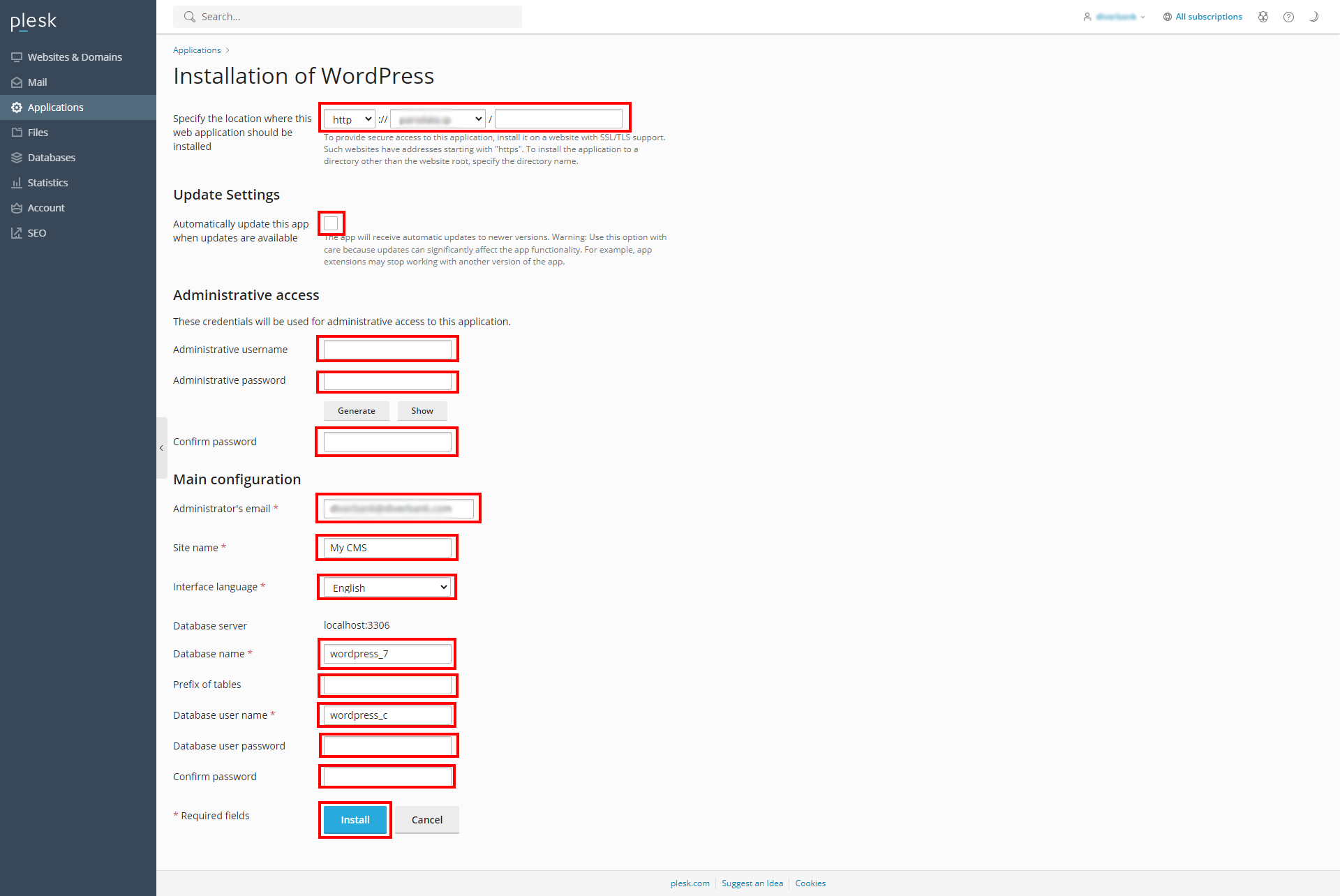Image resolution: width=1340 pixels, height=896 pixels.
Task: Click the admin Confirm password field
Action: (x=387, y=442)
